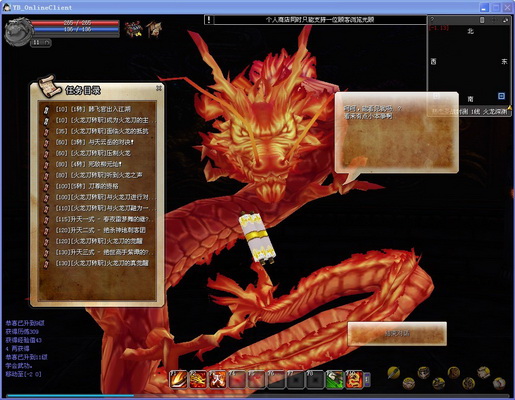The image size is (515, 400).
Task: Minimize the YB_OnlineClient window
Action: 484,7
